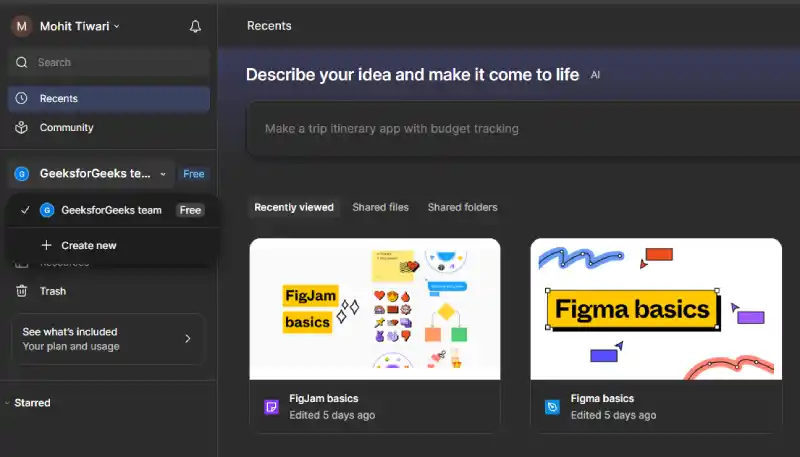This screenshot has width=800, height=457.
Task: Click the checkmark beside GeeksforGeeks team
Action: pyautogui.click(x=25, y=210)
